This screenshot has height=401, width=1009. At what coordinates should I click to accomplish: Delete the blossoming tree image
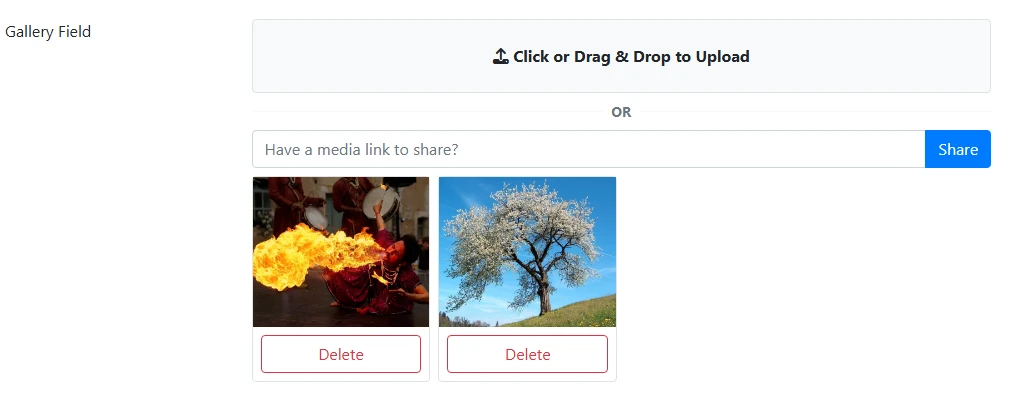coord(527,354)
